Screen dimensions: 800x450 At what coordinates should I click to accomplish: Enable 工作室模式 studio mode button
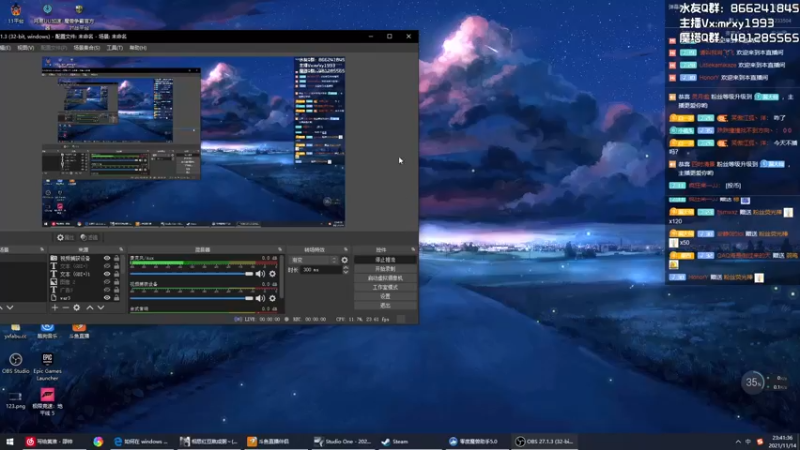click(x=385, y=287)
